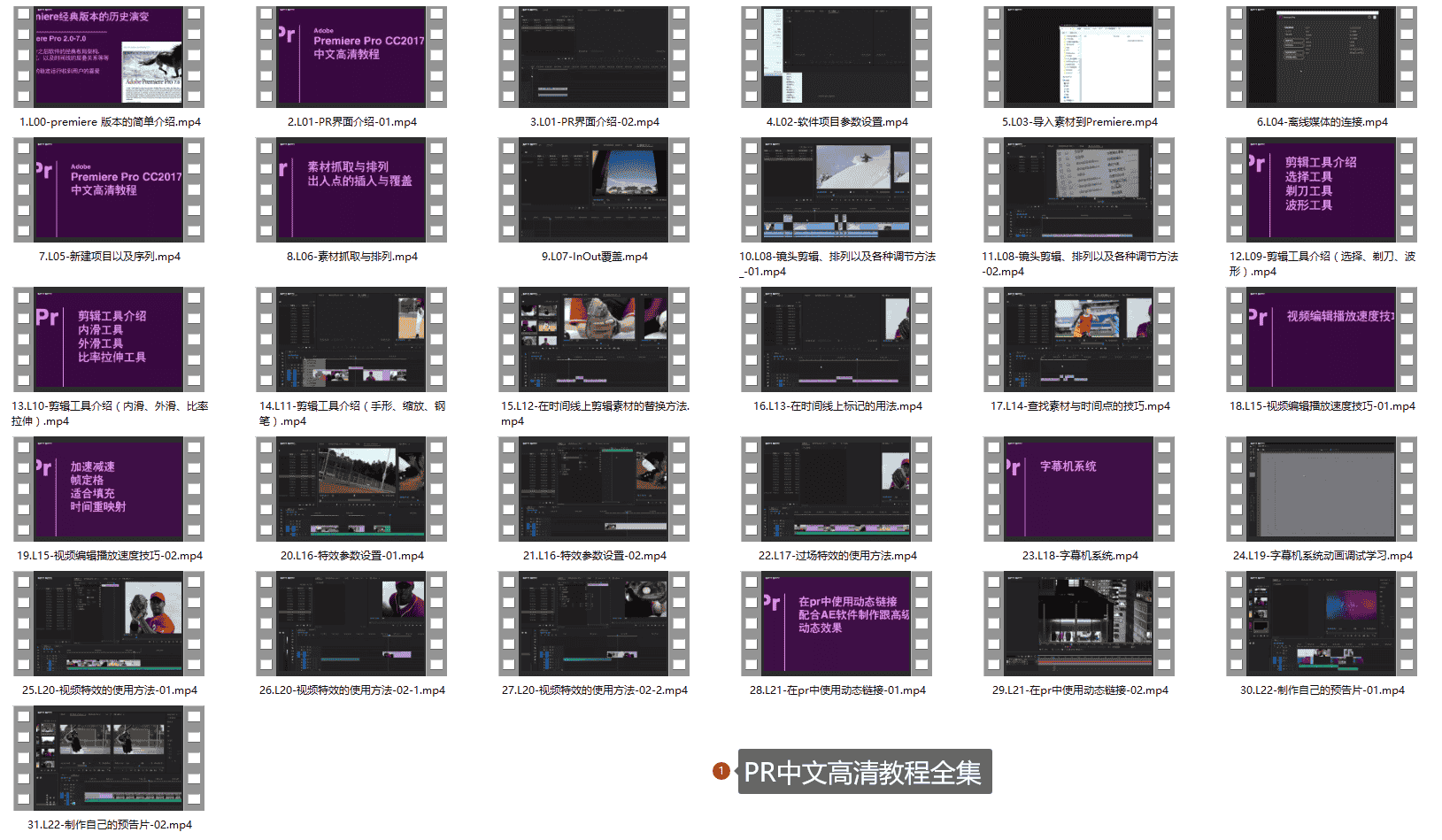The height and width of the screenshot is (840, 1442).
Task: Click the 16.L13-在时间线上标记的用法.mp4 icon
Action: click(837, 339)
